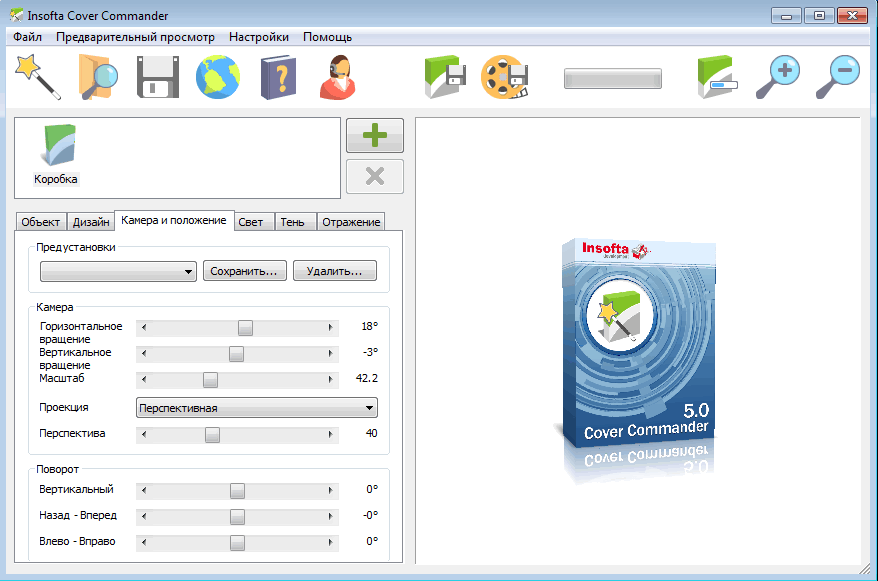This screenshot has height=581, width=878.
Task: Click the support operator icon
Action: pos(339,77)
